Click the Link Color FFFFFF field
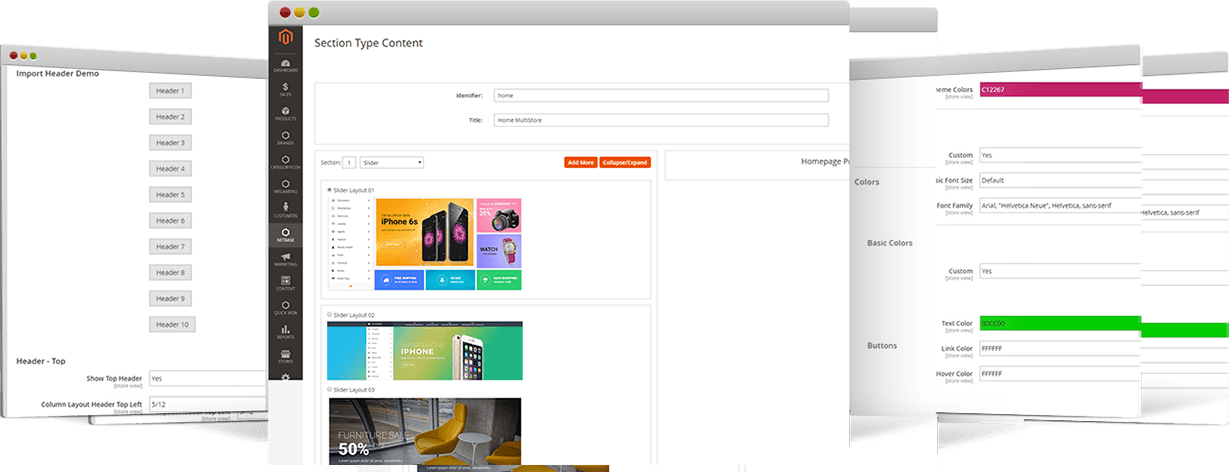1229x472 pixels. click(1060, 348)
